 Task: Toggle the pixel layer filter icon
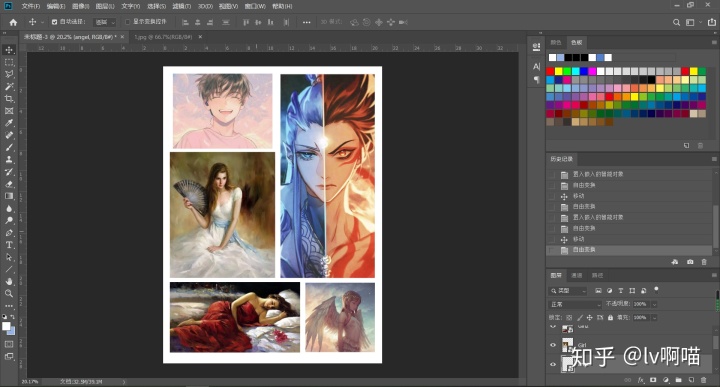tap(598, 291)
